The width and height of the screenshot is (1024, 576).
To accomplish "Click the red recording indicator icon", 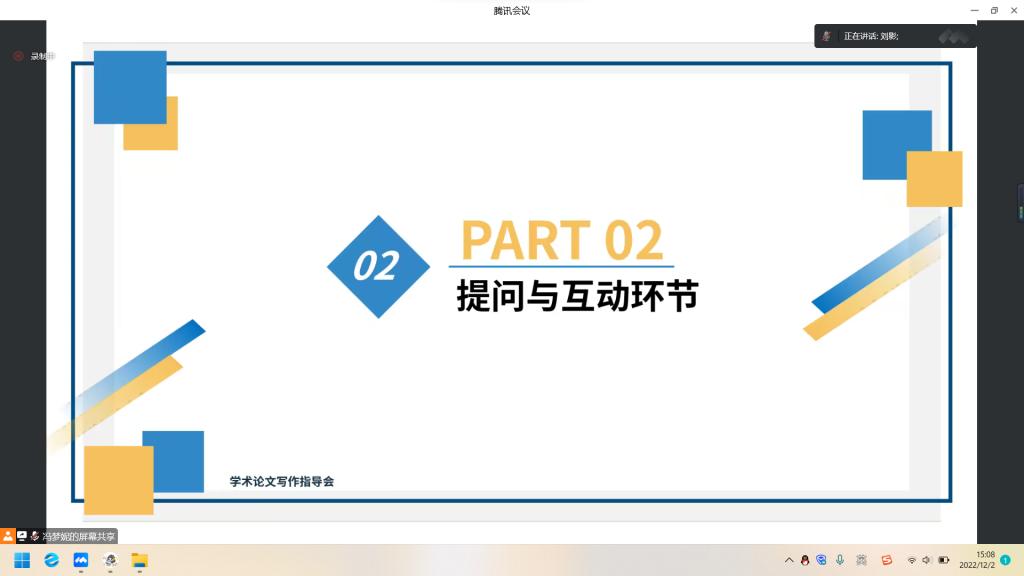I will 18,56.
